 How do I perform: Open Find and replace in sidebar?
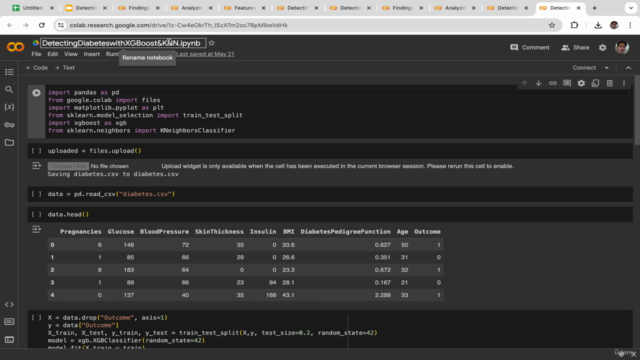(9, 89)
